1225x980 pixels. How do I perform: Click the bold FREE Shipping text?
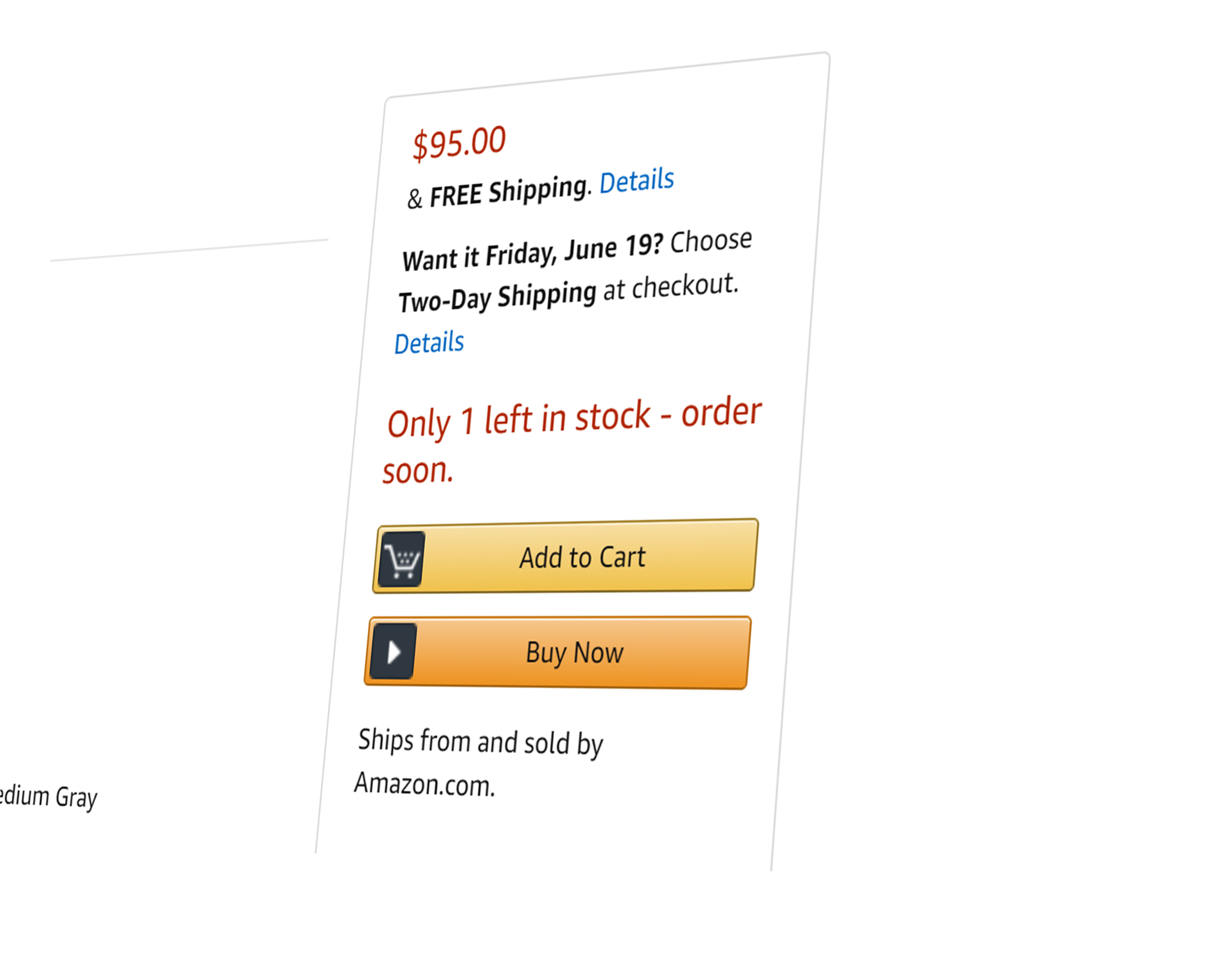pyautogui.click(x=509, y=192)
